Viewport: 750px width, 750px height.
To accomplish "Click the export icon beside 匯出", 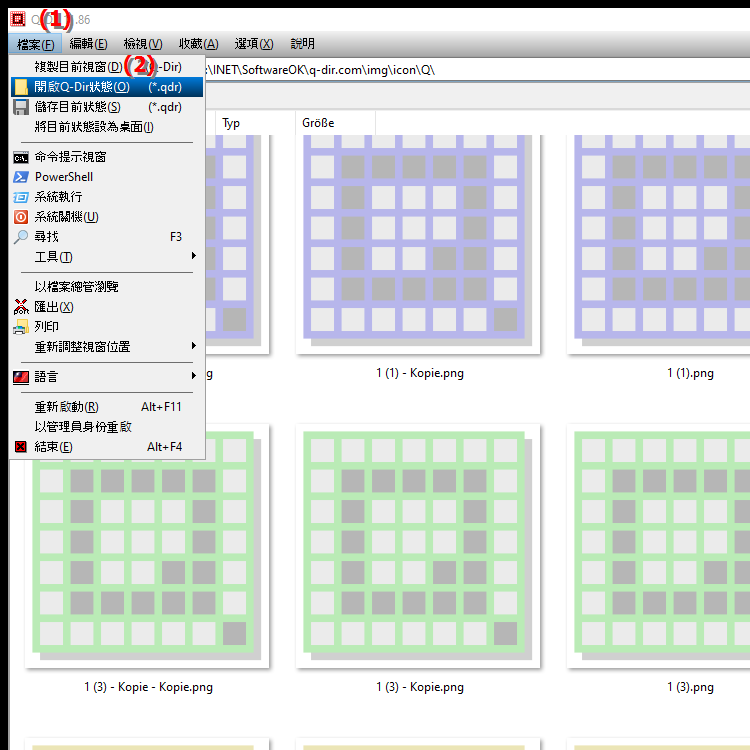I will tap(21, 307).
